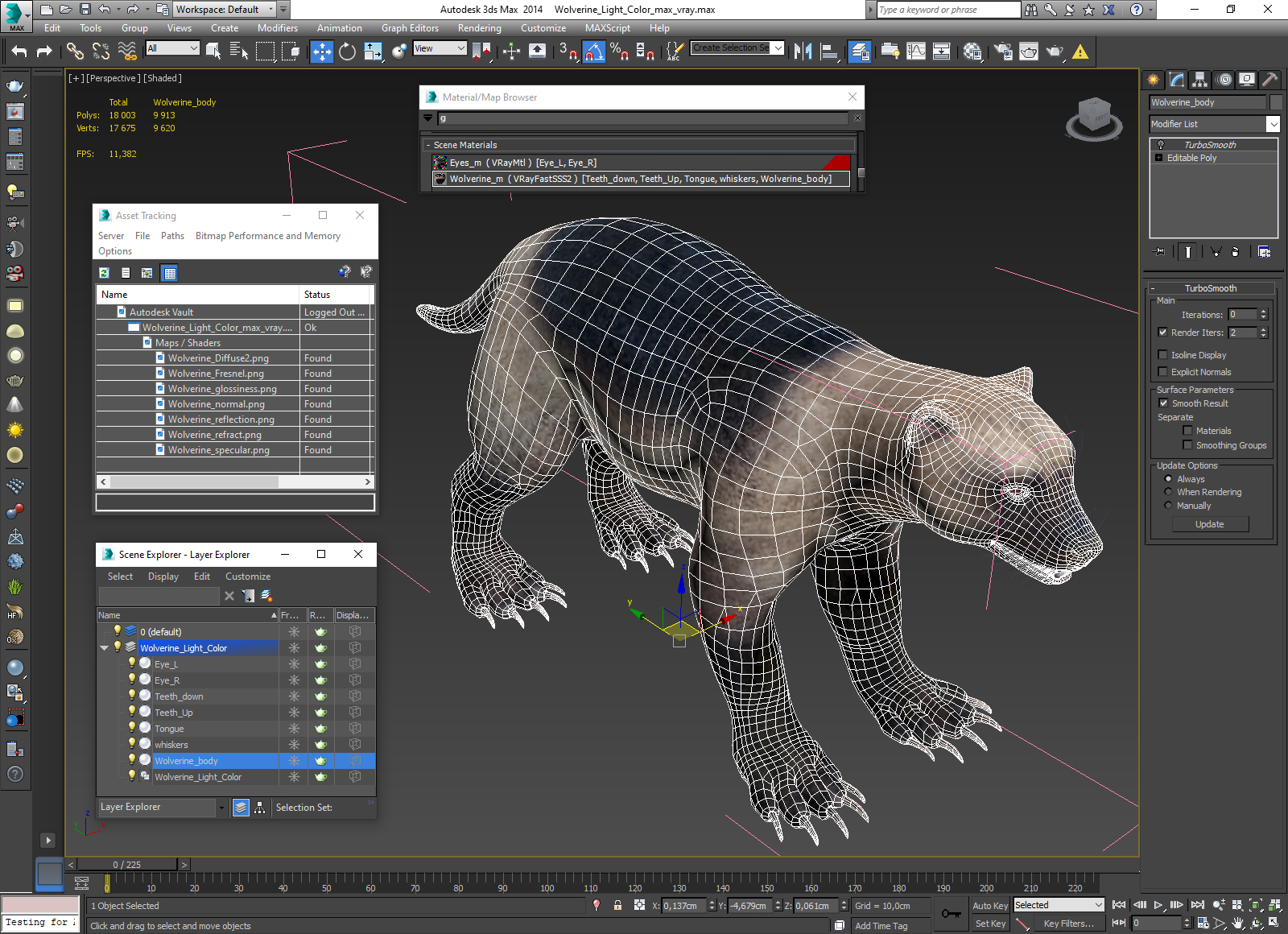Image resolution: width=1288 pixels, height=934 pixels.
Task: Click Refresh icon in Asset Tracking
Action: (x=105, y=273)
